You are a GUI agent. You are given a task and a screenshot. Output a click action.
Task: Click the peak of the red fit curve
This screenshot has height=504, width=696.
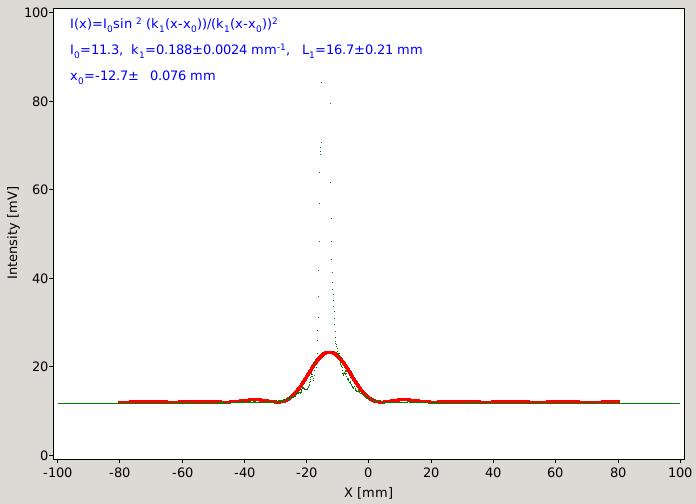[x=328, y=353]
